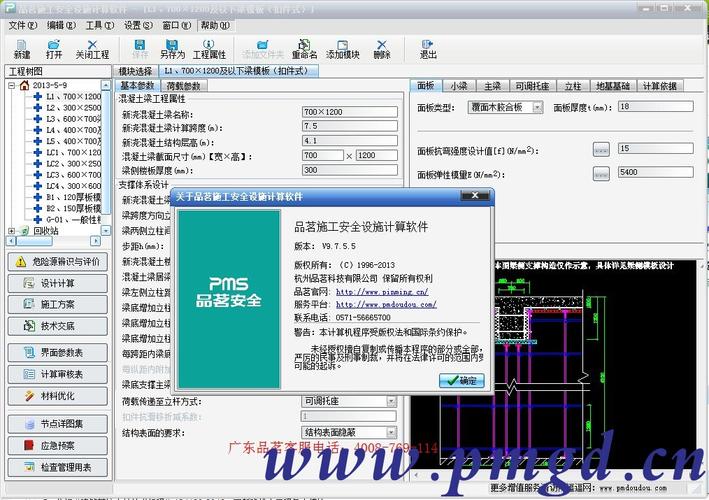This screenshot has height=500, width=709.
Task: Click browse button beside 面板抗弯强度设计值
Action: point(601,149)
